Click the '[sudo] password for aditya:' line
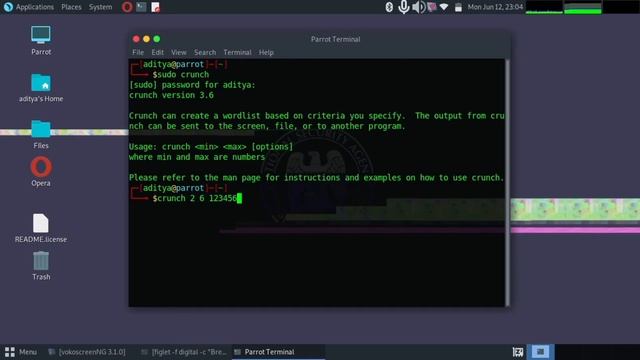Image resolution: width=640 pixels, height=360 pixels. [192, 85]
